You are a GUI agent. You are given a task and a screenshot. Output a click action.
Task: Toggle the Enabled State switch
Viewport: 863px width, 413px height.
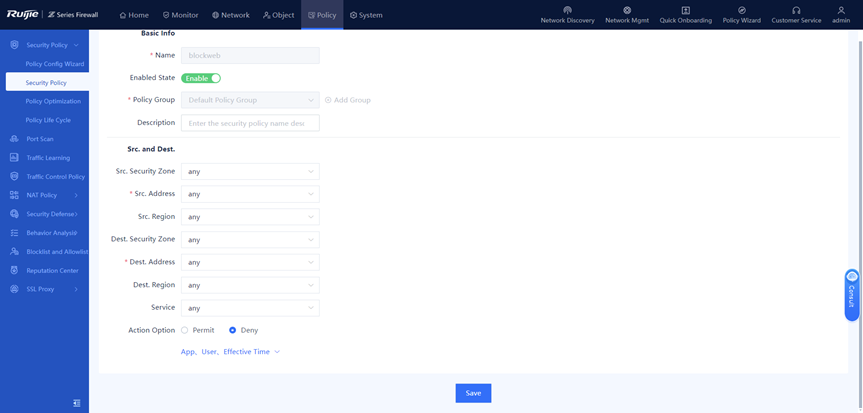click(x=201, y=78)
